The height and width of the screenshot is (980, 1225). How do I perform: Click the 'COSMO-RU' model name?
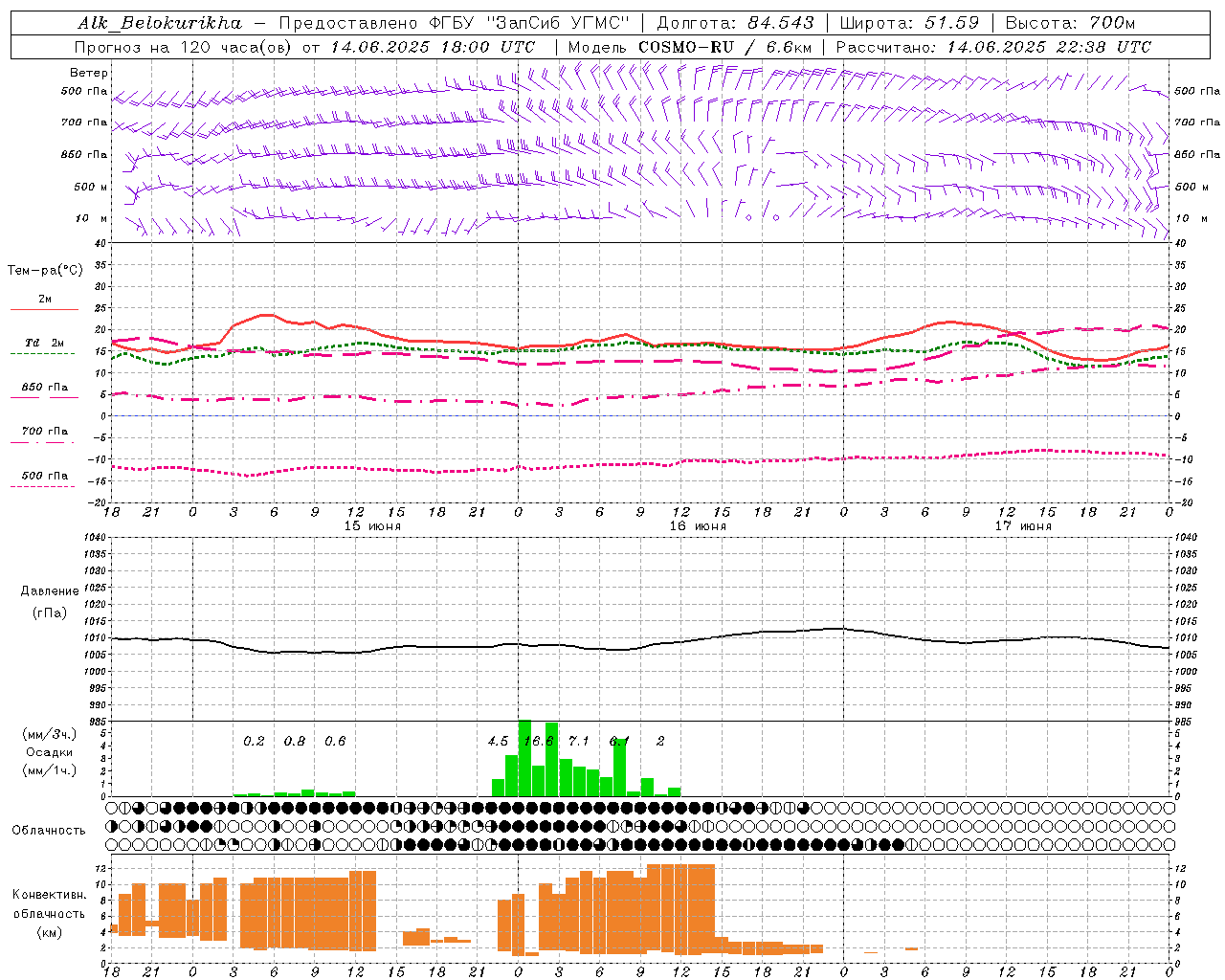pyautogui.click(x=686, y=47)
